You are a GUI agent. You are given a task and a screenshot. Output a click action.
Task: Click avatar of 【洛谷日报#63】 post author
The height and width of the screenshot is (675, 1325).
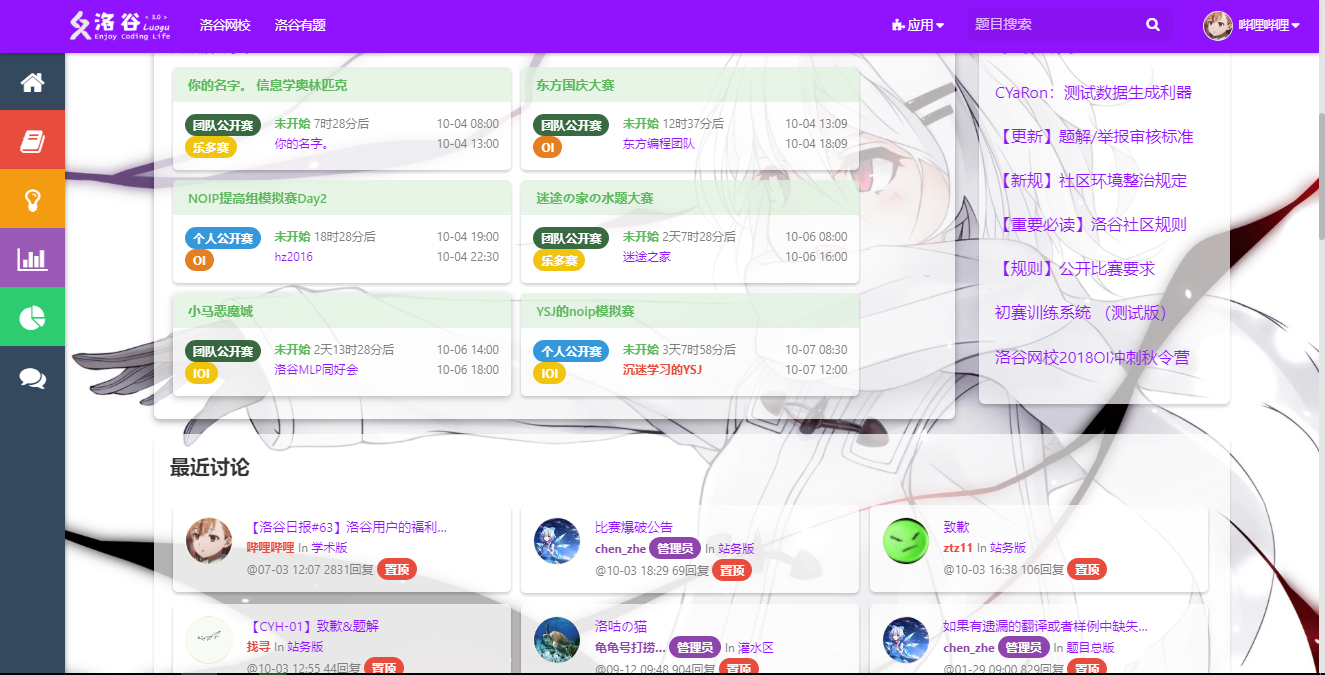209,541
